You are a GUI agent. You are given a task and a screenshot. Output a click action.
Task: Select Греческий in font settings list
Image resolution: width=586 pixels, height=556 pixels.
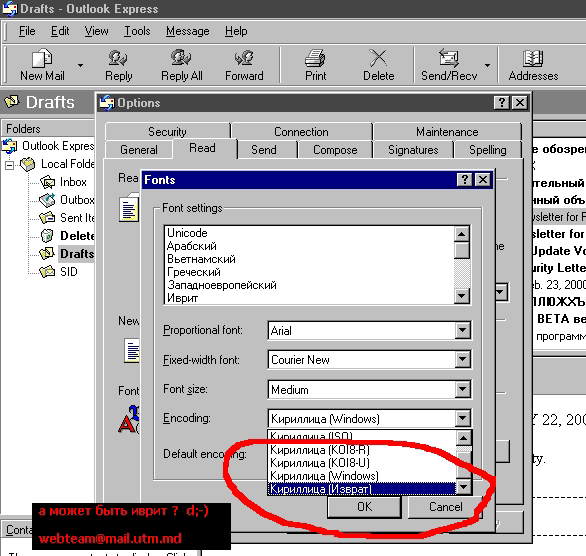point(310,272)
